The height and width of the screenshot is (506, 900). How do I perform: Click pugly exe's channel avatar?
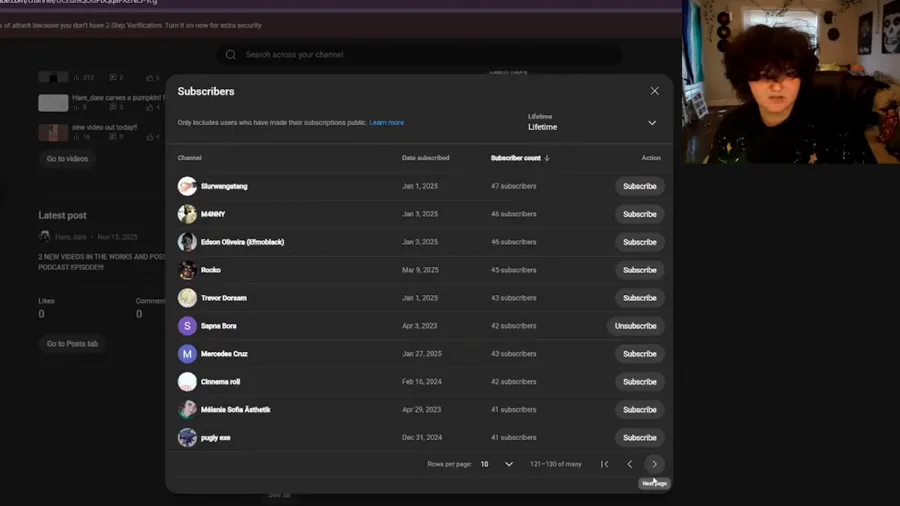[187, 437]
